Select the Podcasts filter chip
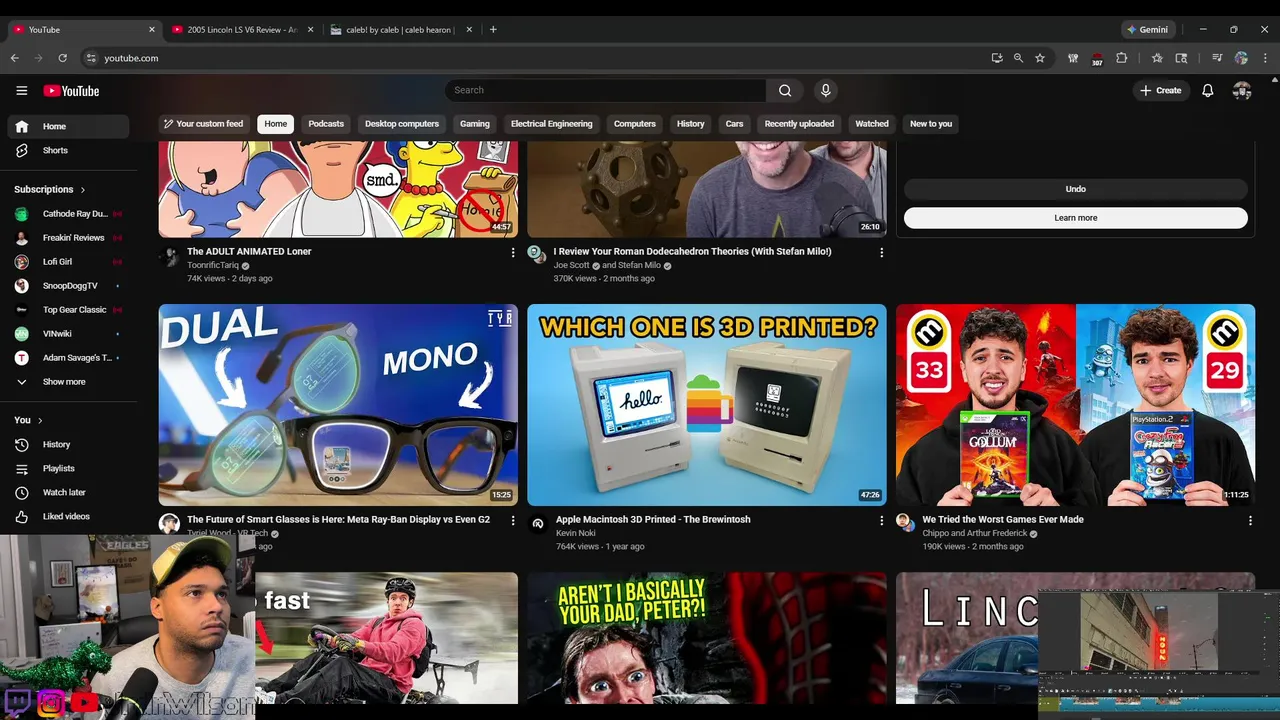 [326, 124]
